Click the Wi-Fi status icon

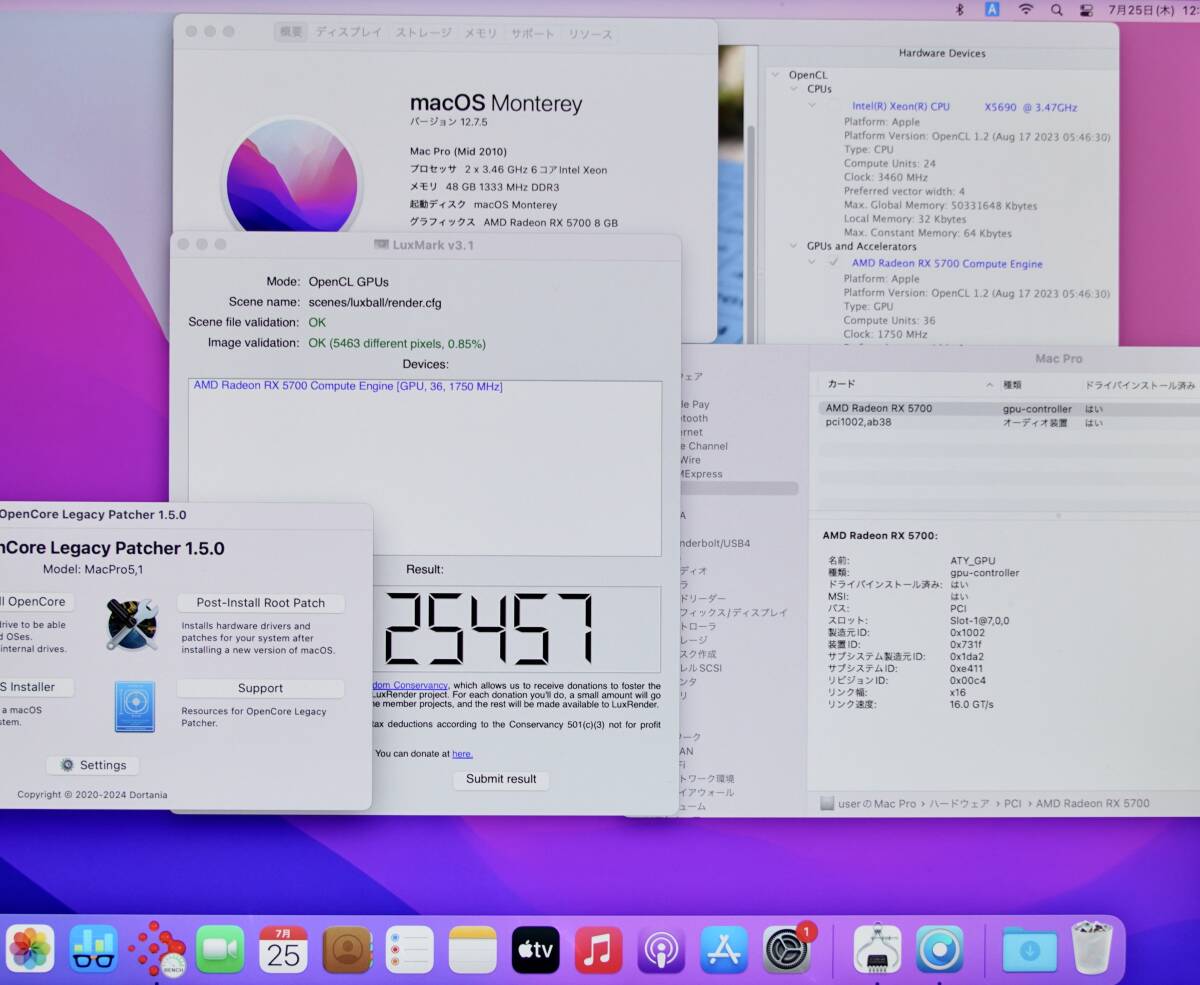tap(1026, 9)
